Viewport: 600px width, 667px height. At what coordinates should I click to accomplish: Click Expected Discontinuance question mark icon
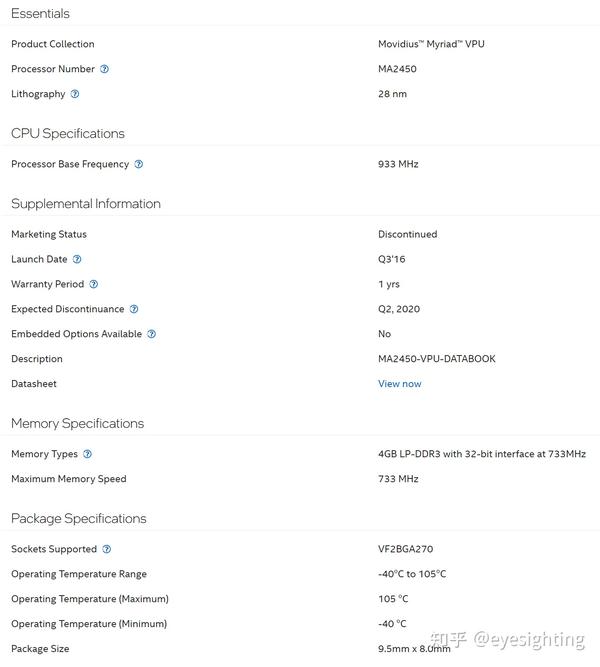click(x=134, y=309)
